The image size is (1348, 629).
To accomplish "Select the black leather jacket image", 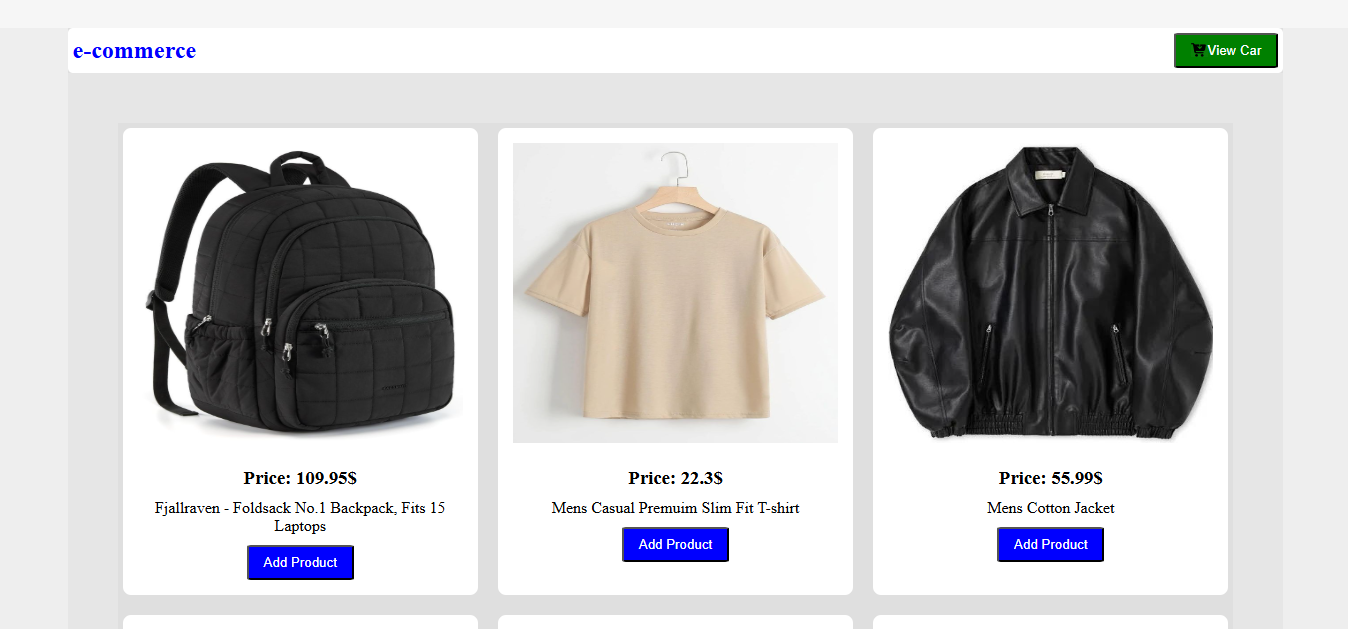I will tap(1050, 293).
